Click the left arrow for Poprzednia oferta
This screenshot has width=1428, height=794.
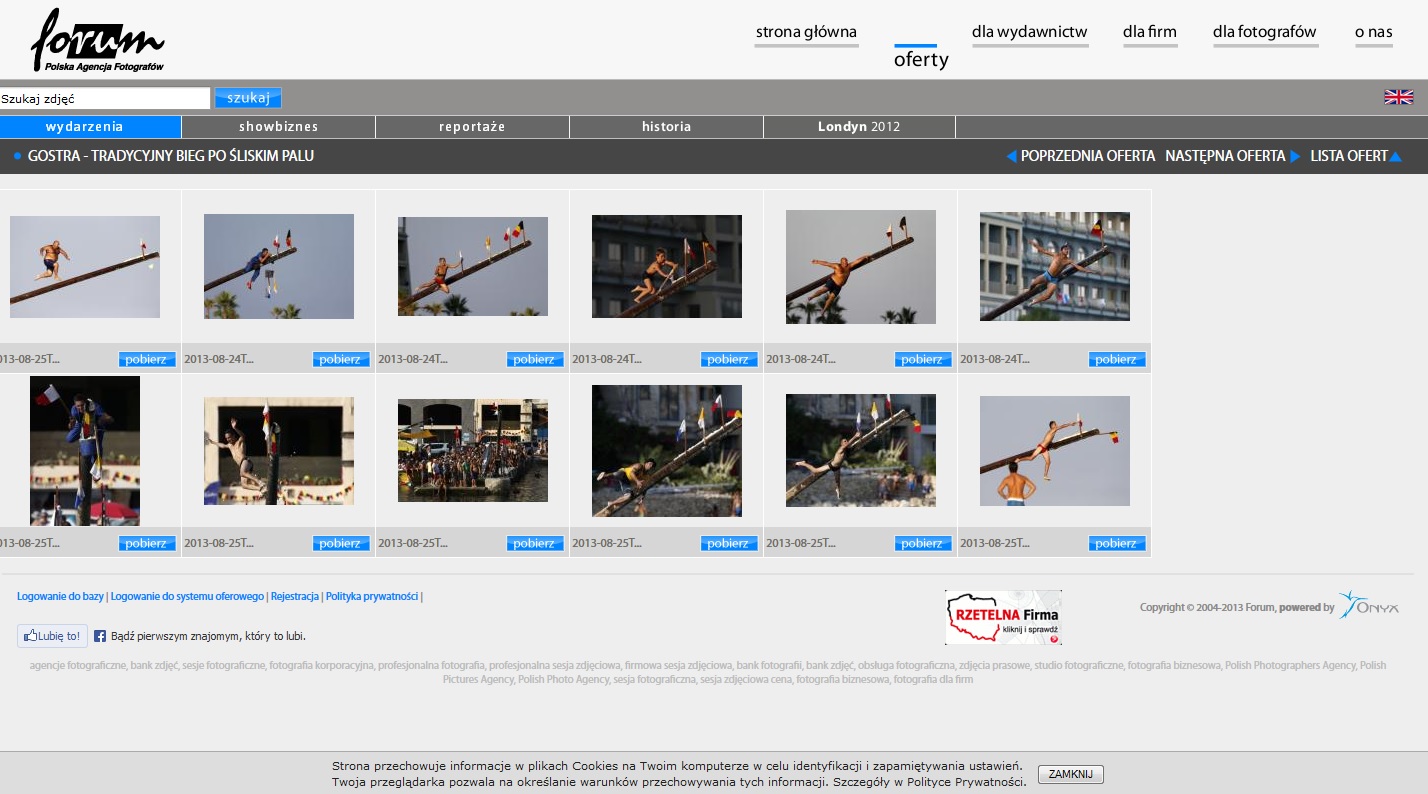(1011, 156)
